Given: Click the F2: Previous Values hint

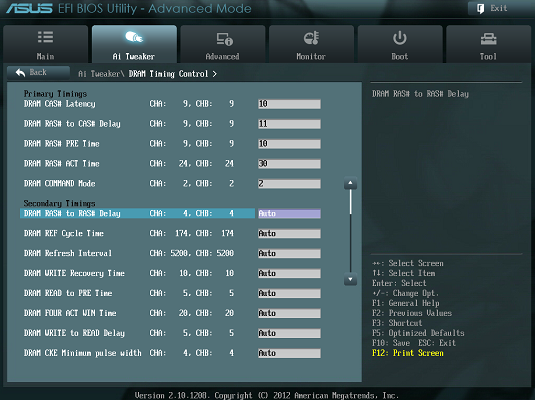Looking at the screenshot, I should coord(412,313).
